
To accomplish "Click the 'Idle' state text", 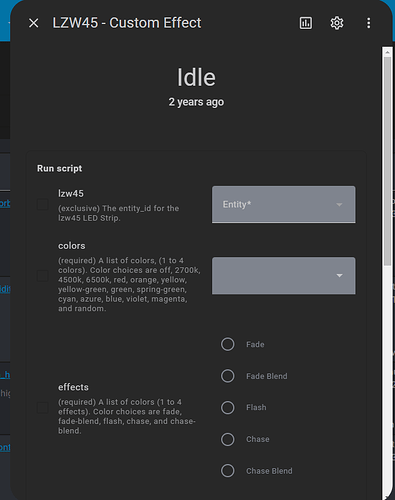I will click(x=196, y=78).
